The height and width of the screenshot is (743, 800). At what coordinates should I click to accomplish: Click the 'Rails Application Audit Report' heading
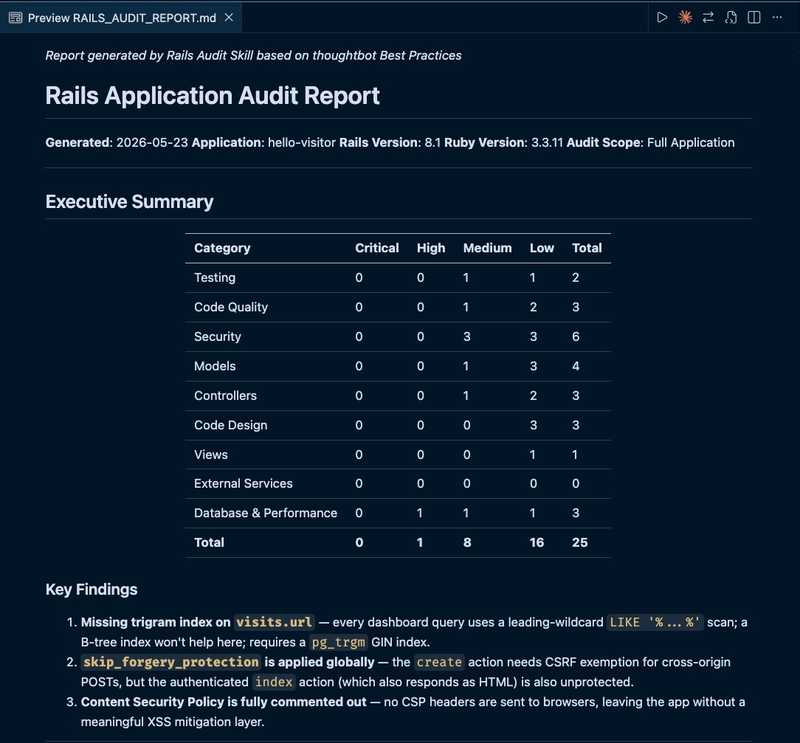point(212,95)
